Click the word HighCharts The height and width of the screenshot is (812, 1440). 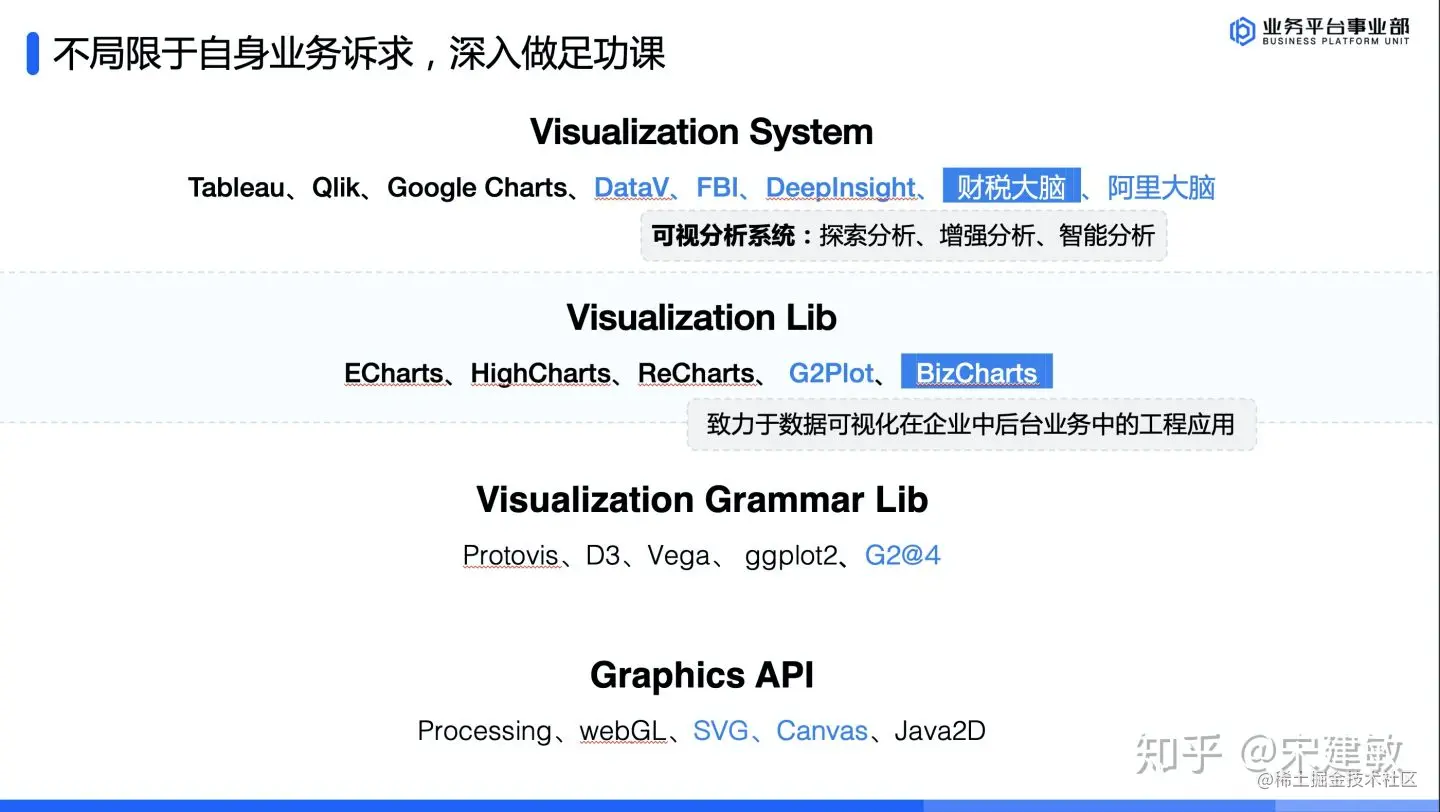(540, 373)
